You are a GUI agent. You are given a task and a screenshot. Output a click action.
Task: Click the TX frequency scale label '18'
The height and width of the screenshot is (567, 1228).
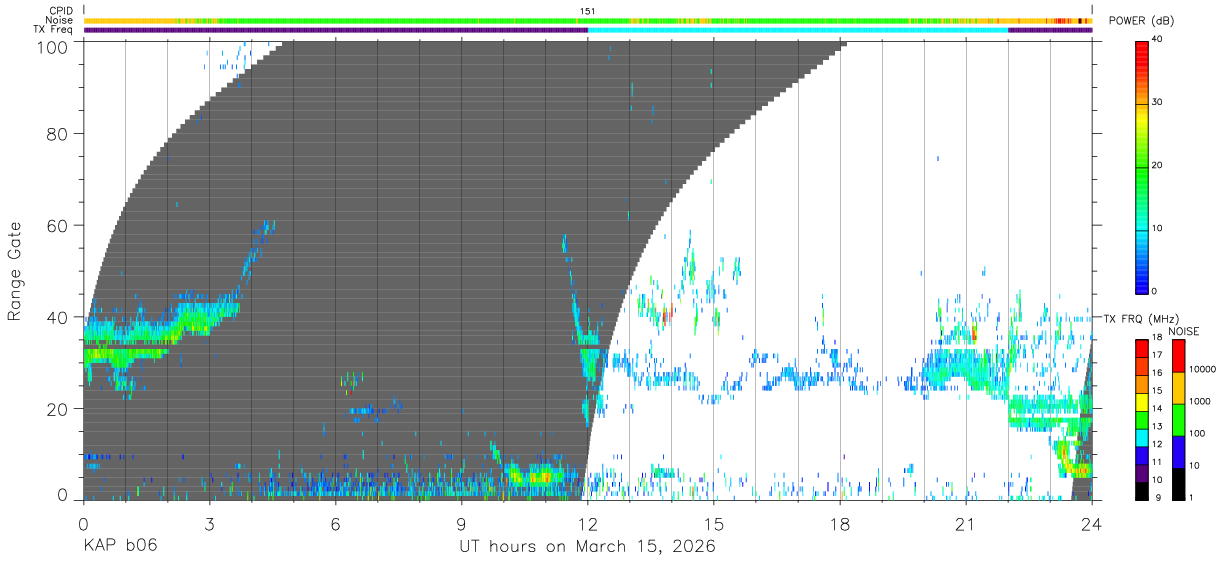[x=1158, y=338]
